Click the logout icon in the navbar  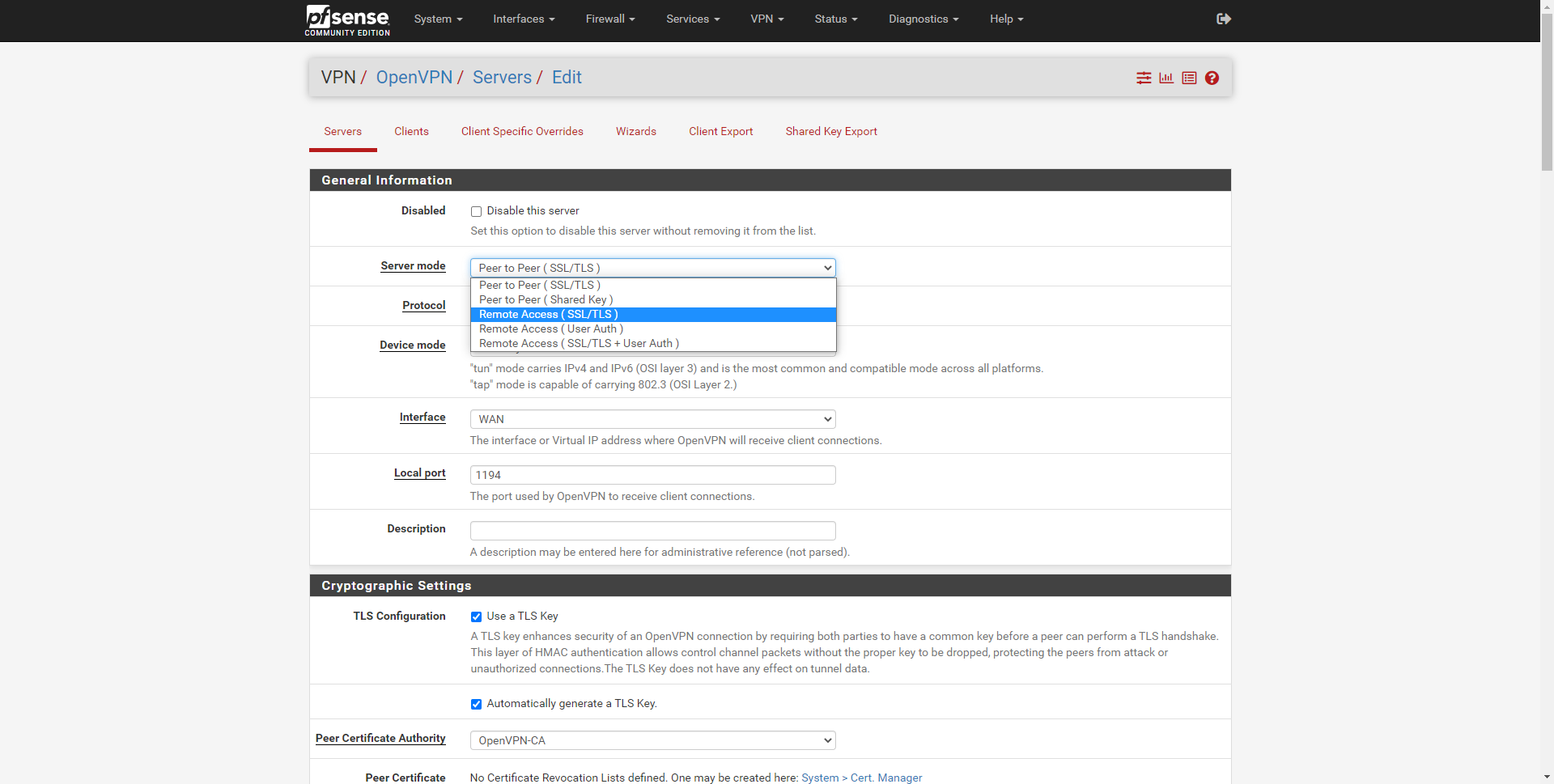pyautogui.click(x=1224, y=19)
